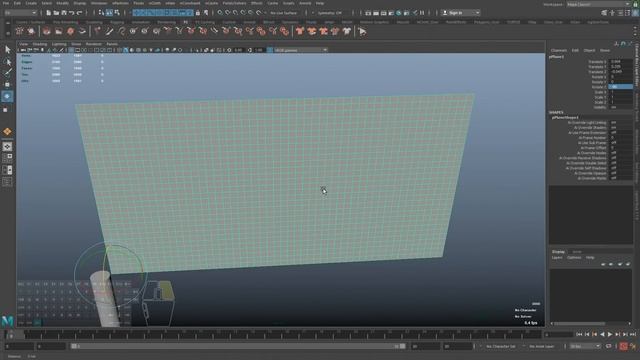Open the Workspace dropdown
The image size is (640, 360).
pyautogui.click(x=598, y=4)
